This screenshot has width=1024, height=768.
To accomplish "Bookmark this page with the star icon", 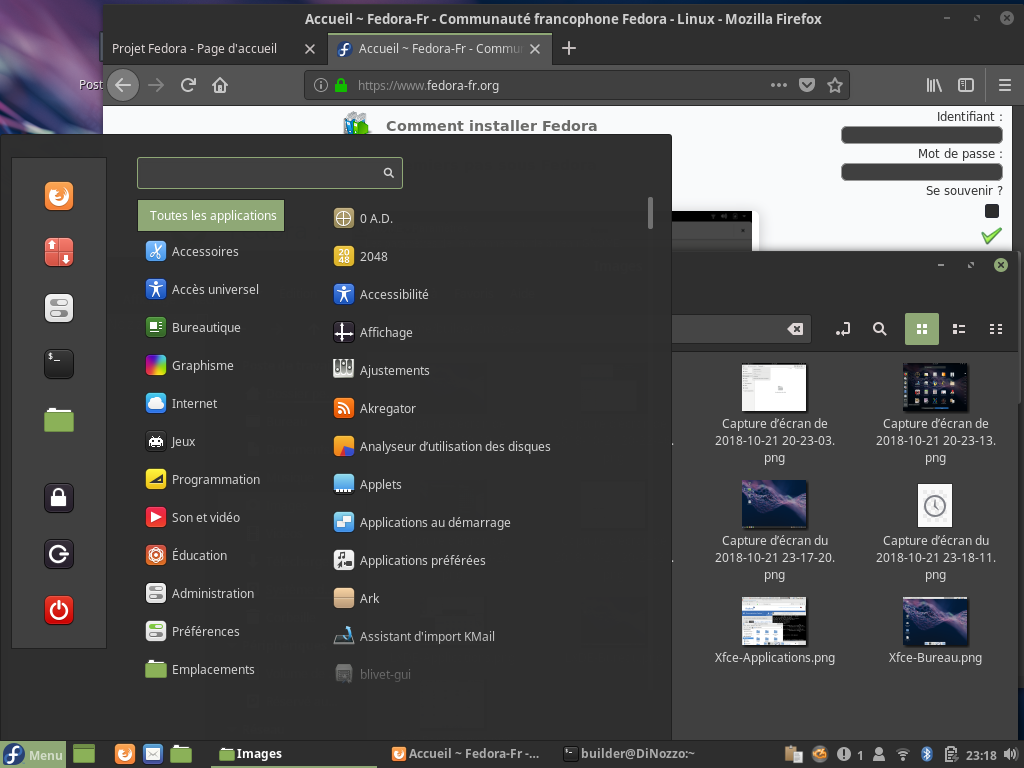I will [835, 85].
